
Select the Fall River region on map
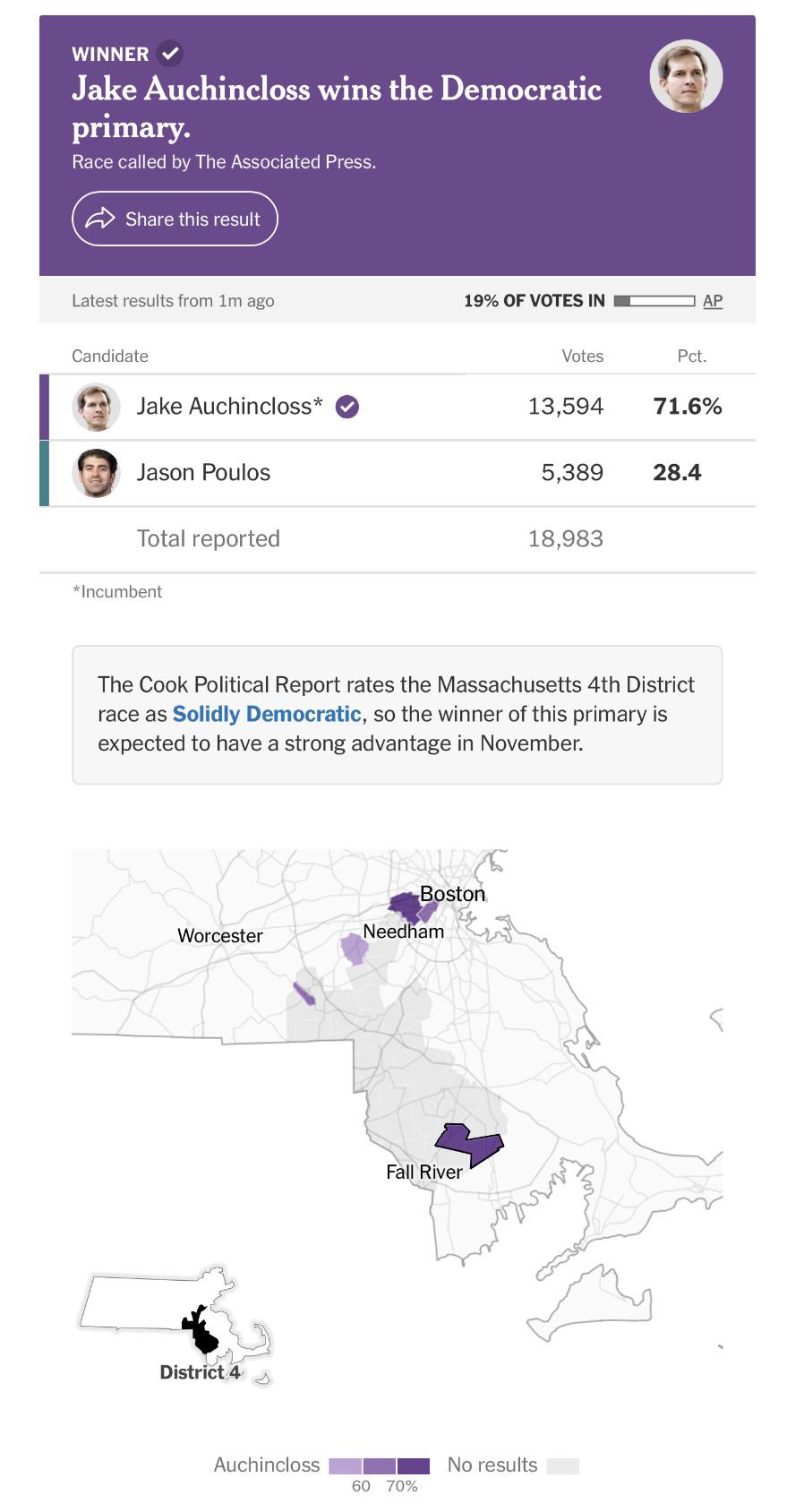469,1144
